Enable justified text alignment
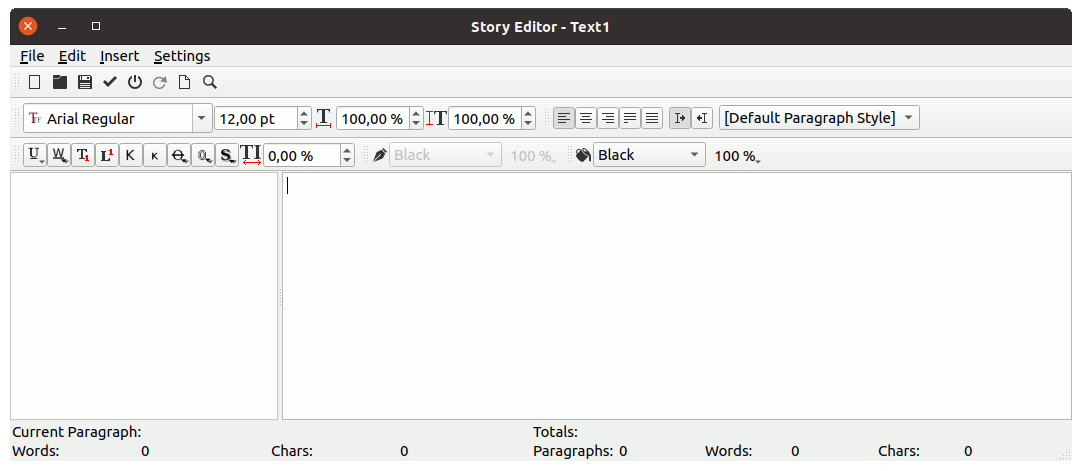The image size is (1082, 471). pyautogui.click(x=630, y=118)
